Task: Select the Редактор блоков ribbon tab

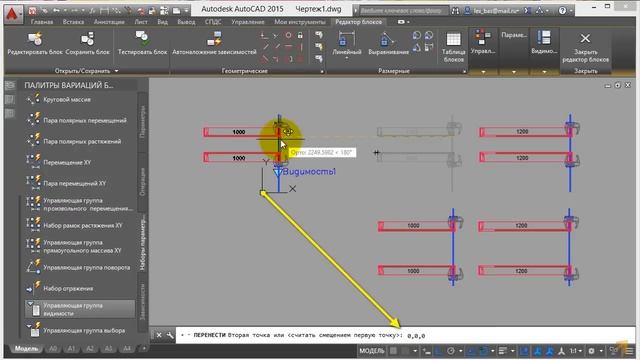Action: pos(358,22)
